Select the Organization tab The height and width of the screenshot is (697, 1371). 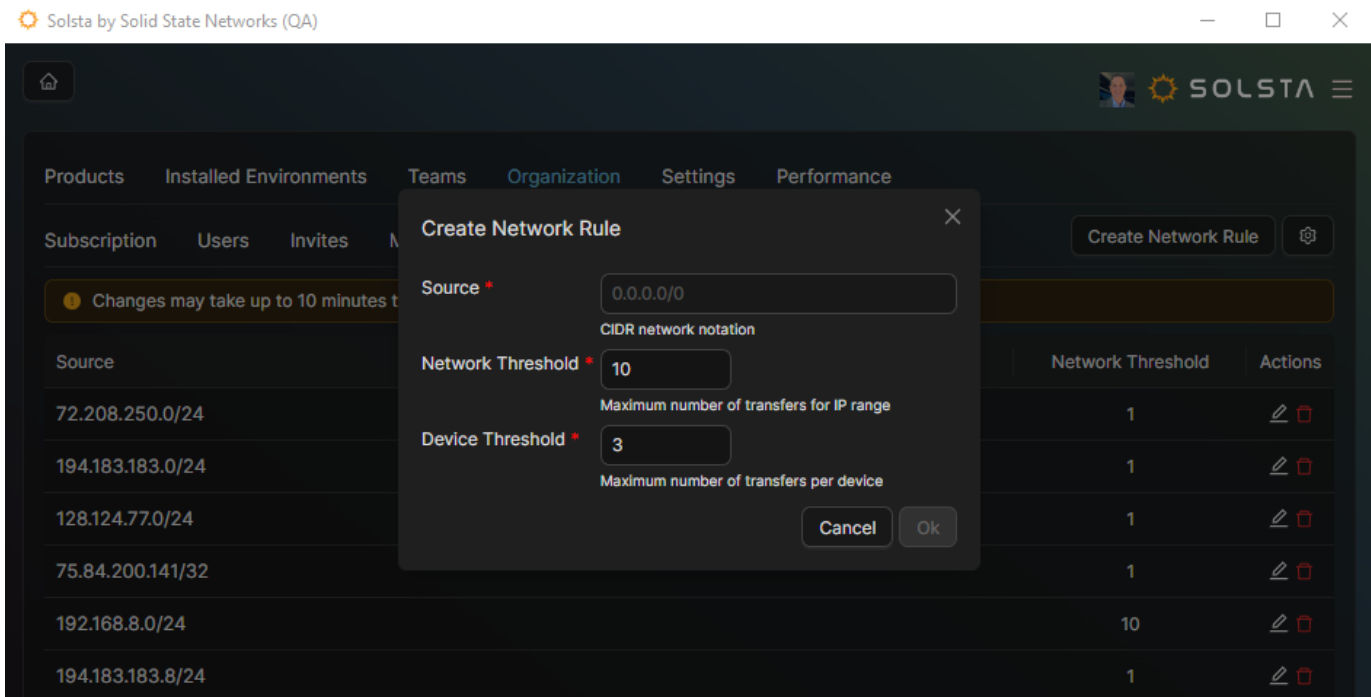click(x=564, y=177)
